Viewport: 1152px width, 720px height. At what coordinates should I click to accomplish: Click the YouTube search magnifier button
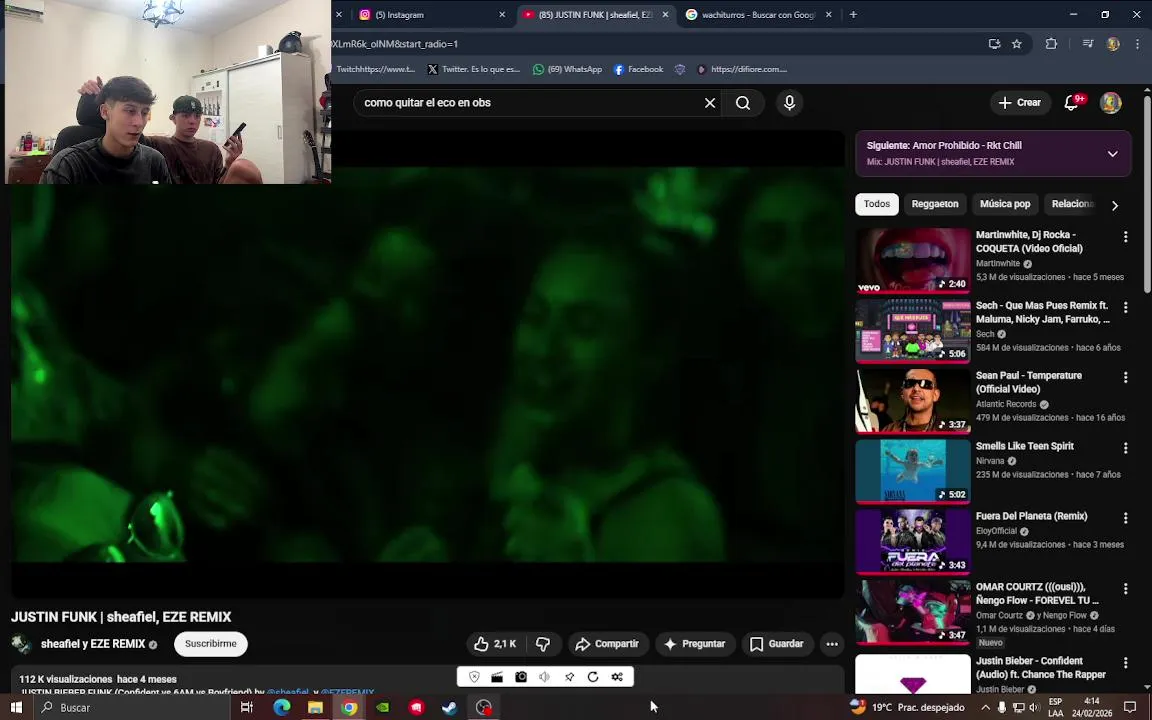743,103
